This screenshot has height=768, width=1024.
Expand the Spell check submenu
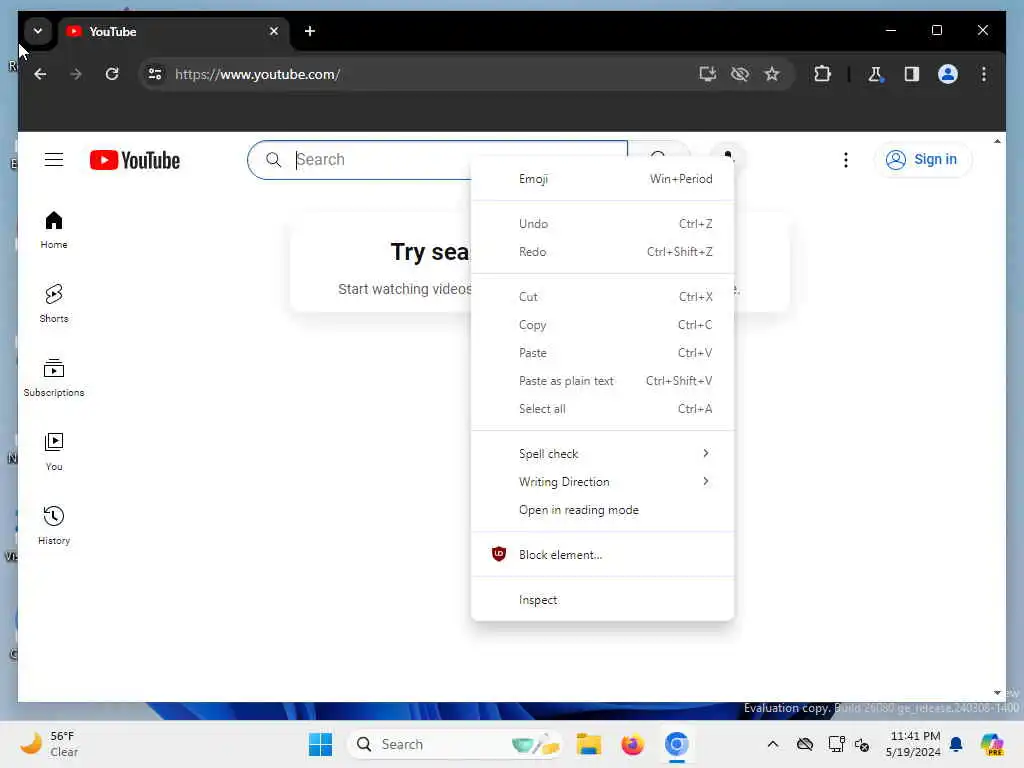(602, 454)
